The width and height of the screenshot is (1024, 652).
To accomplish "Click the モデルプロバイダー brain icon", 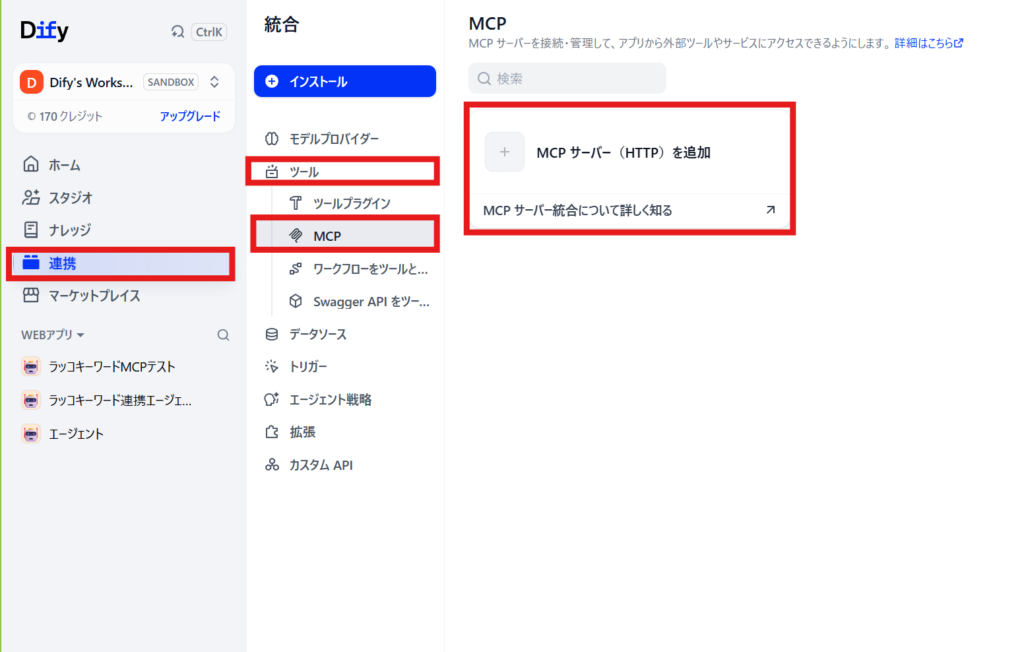I will point(272,139).
